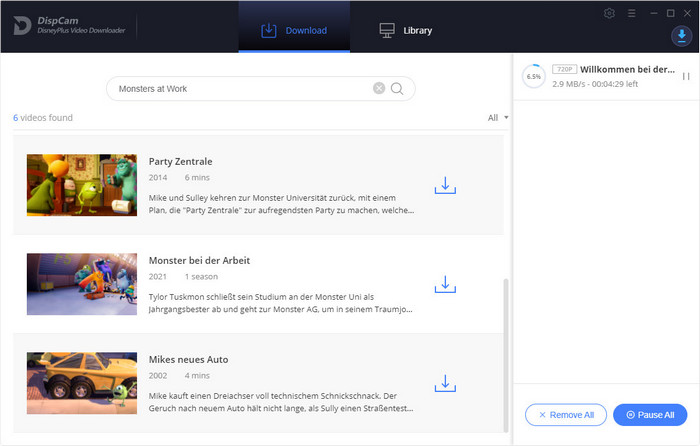The width and height of the screenshot is (700, 446).
Task: Click the Monsters at Work search box
Action: [240, 88]
